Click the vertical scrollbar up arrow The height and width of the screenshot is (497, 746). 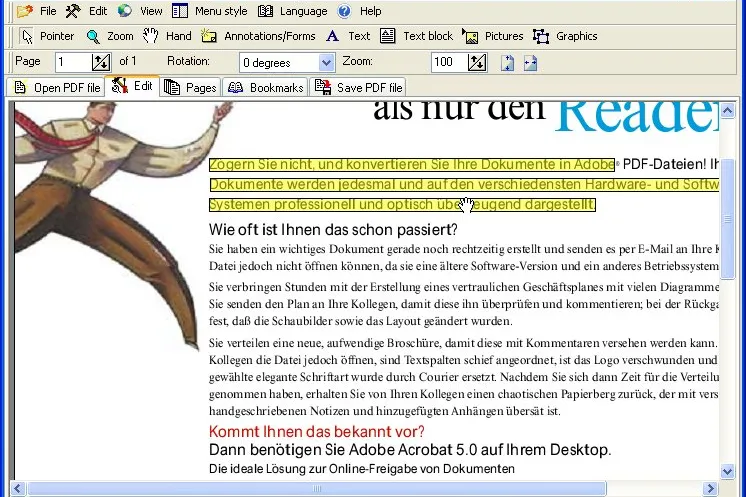coord(727,111)
